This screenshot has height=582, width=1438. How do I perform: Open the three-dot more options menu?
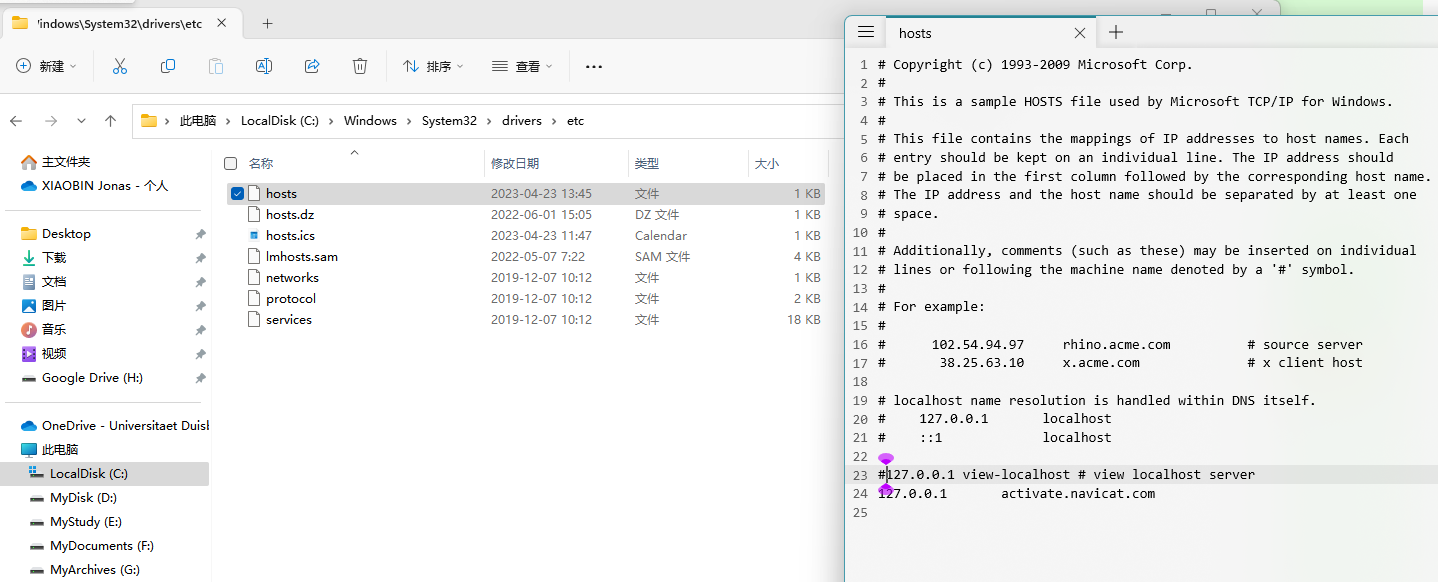tap(594, 67)
